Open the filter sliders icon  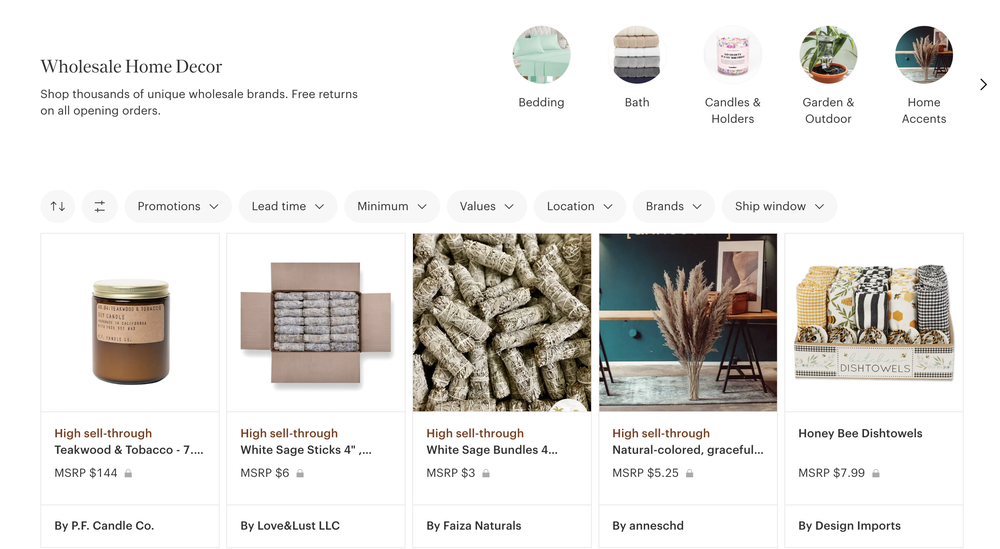click(100, 206)
